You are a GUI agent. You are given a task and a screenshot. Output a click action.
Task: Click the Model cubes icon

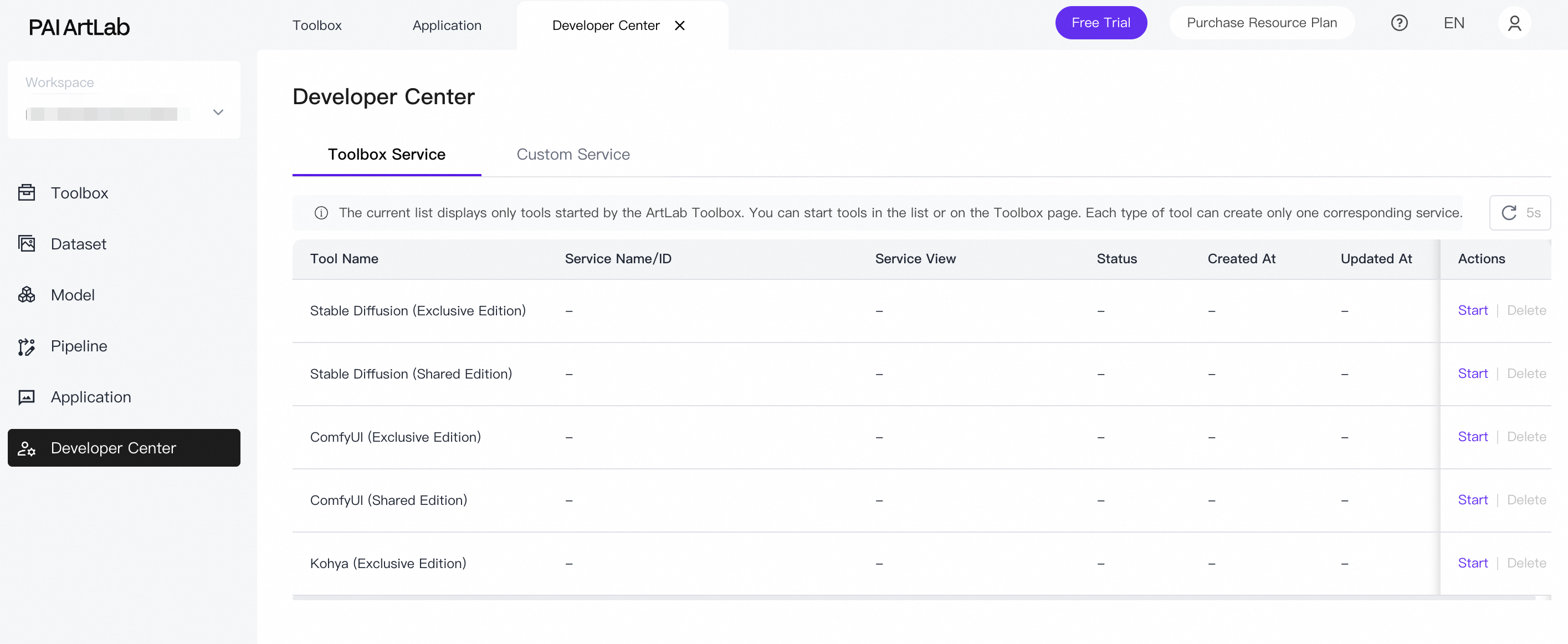pyautogui.click(x=26, y=295)
